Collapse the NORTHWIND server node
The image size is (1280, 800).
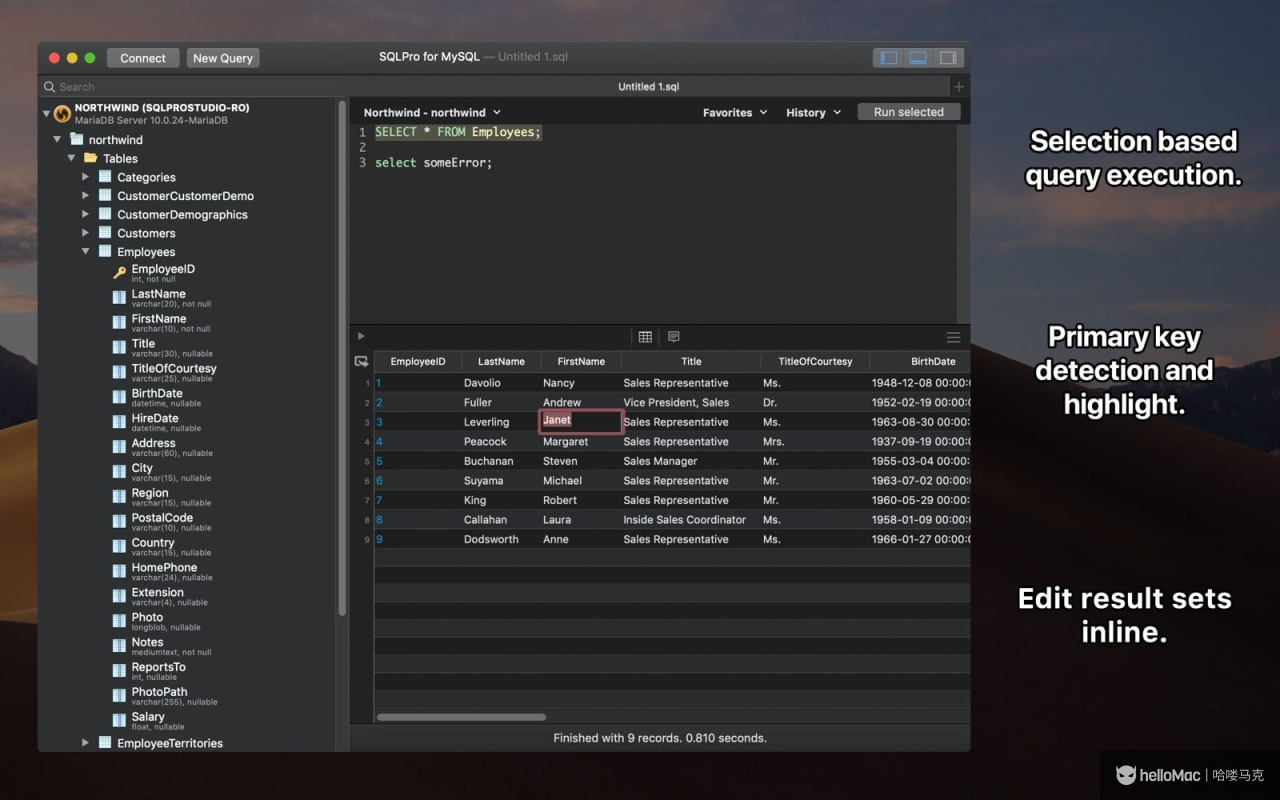[46, 114]
